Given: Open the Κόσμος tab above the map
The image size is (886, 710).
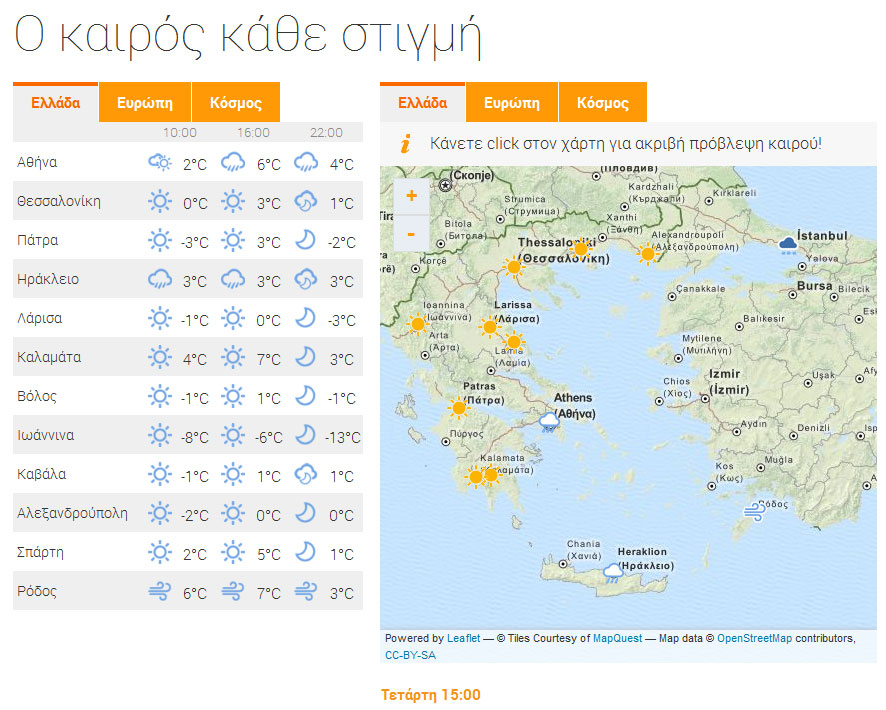Looking at the screenshot, I should point(602,102).
